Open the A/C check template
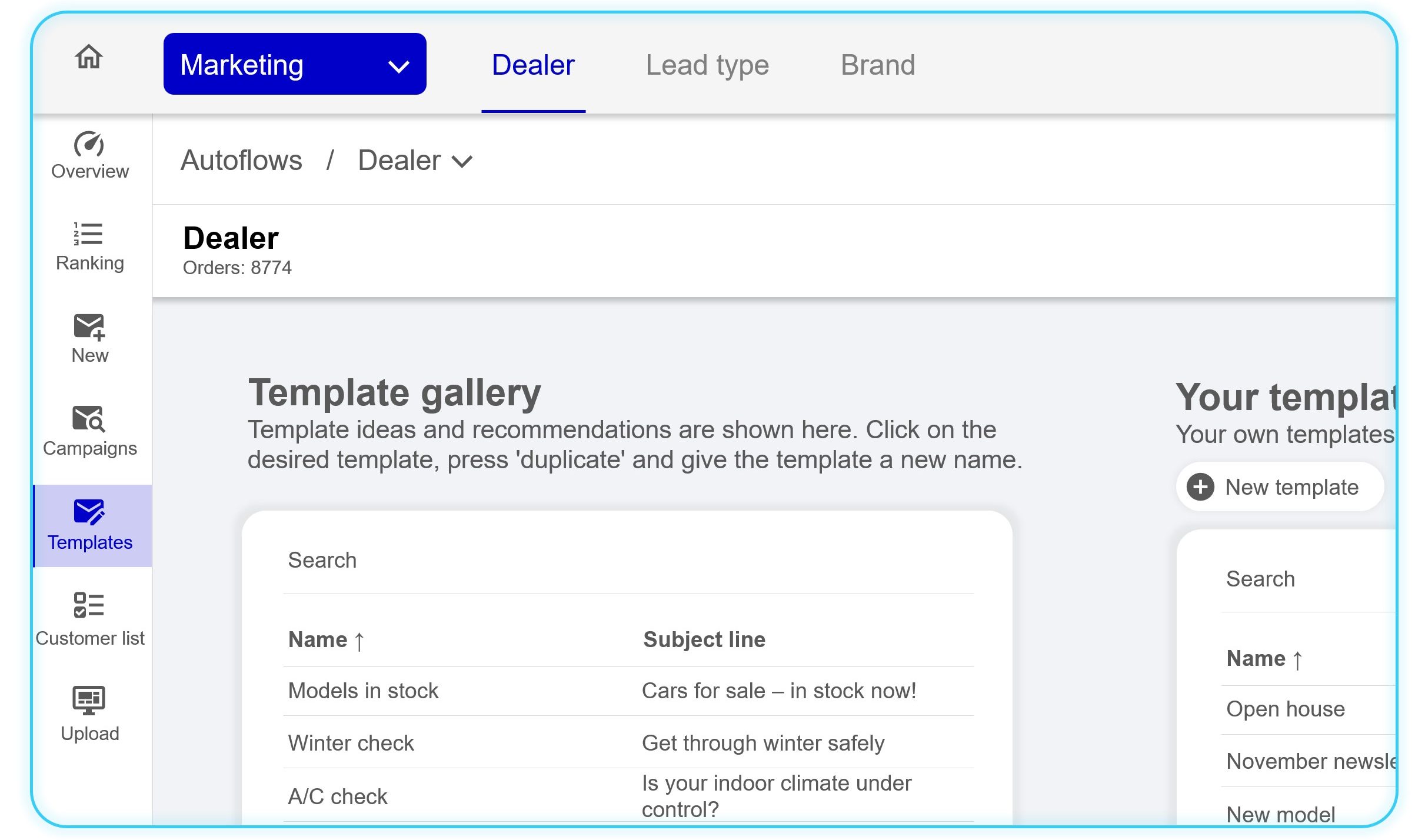The height and width of the screenshot is (840, 1425). click(x=338, y=796)
